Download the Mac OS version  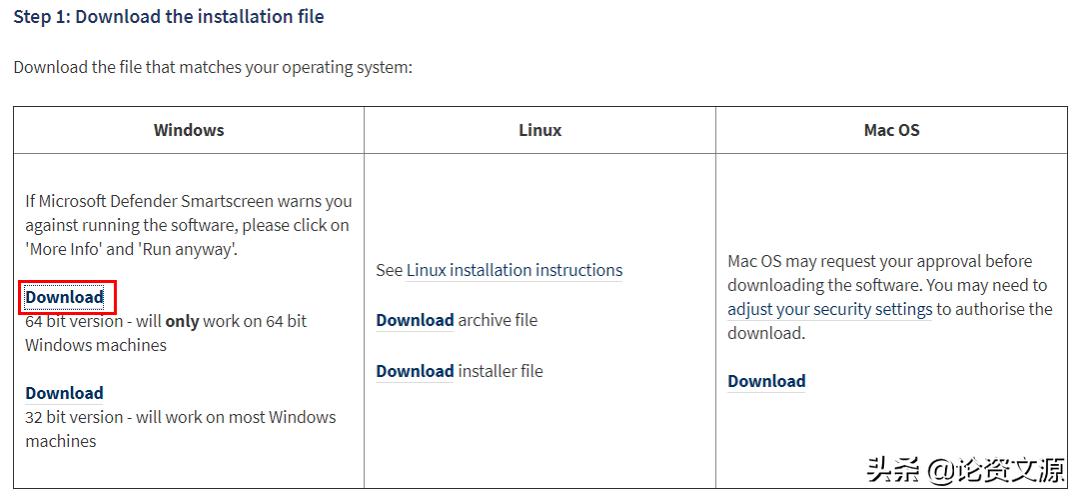[766, 381]
